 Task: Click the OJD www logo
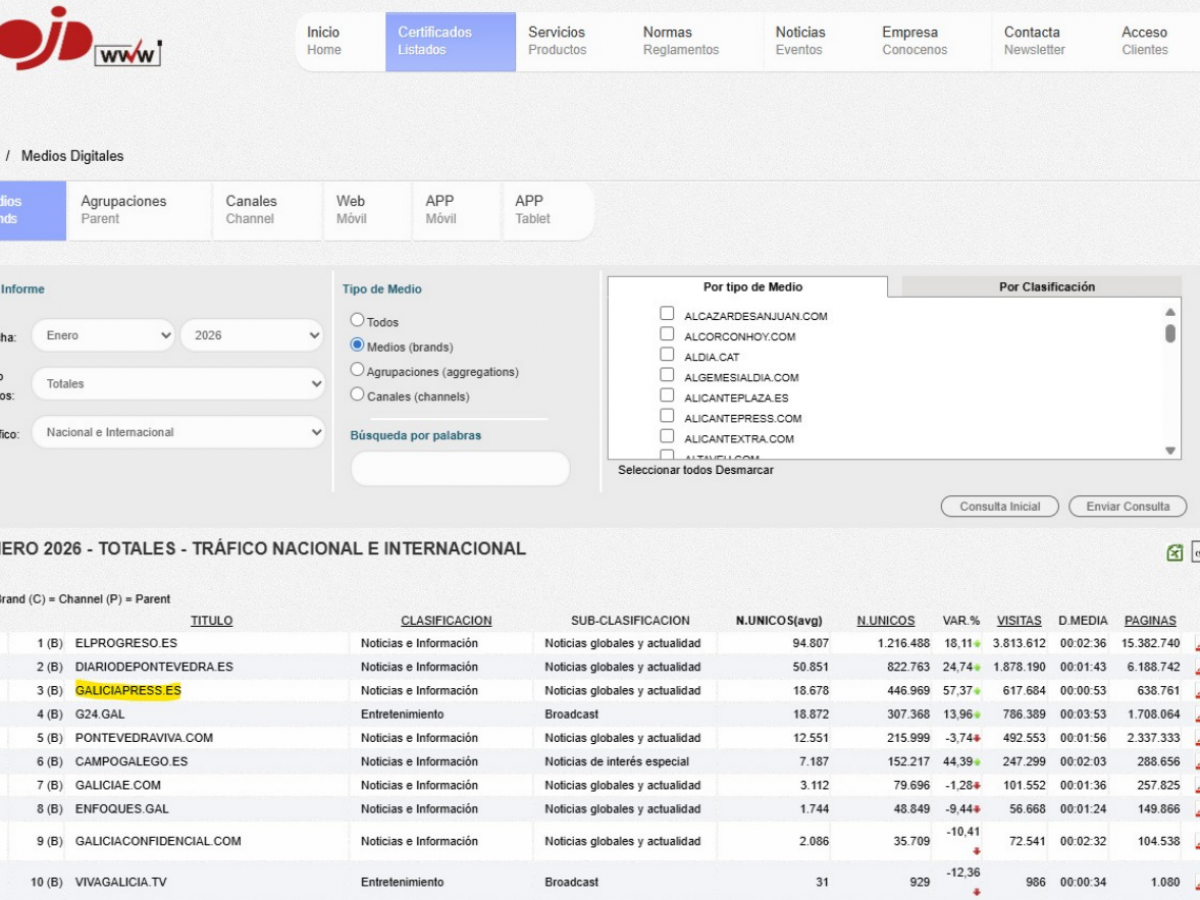80,40
